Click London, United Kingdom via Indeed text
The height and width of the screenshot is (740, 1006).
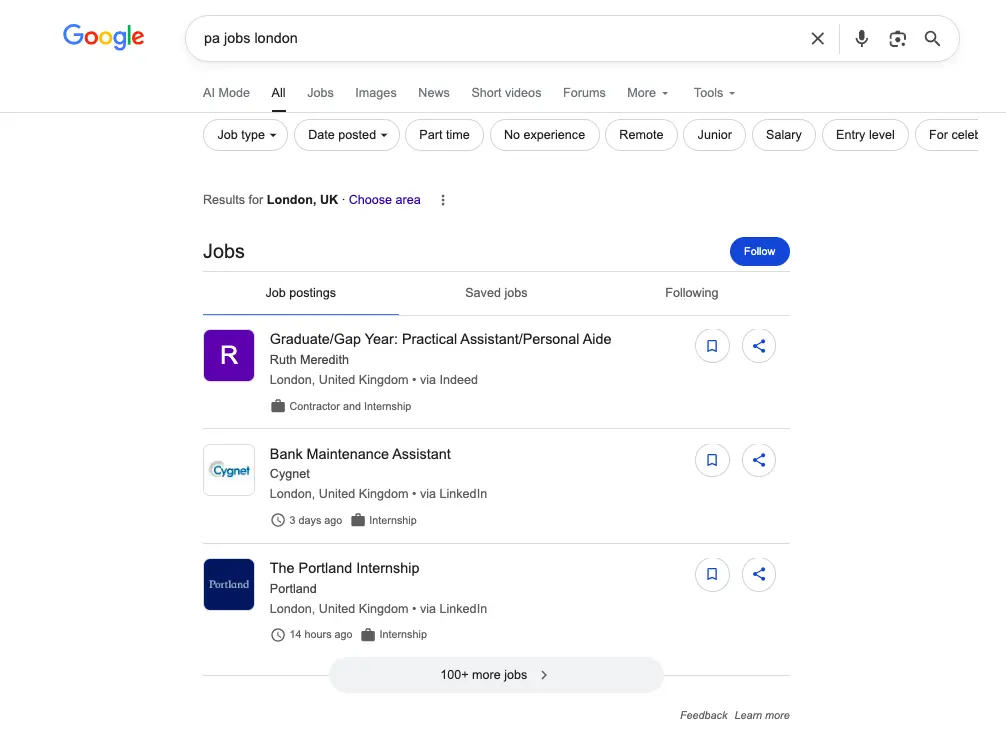tap(373, 380)
